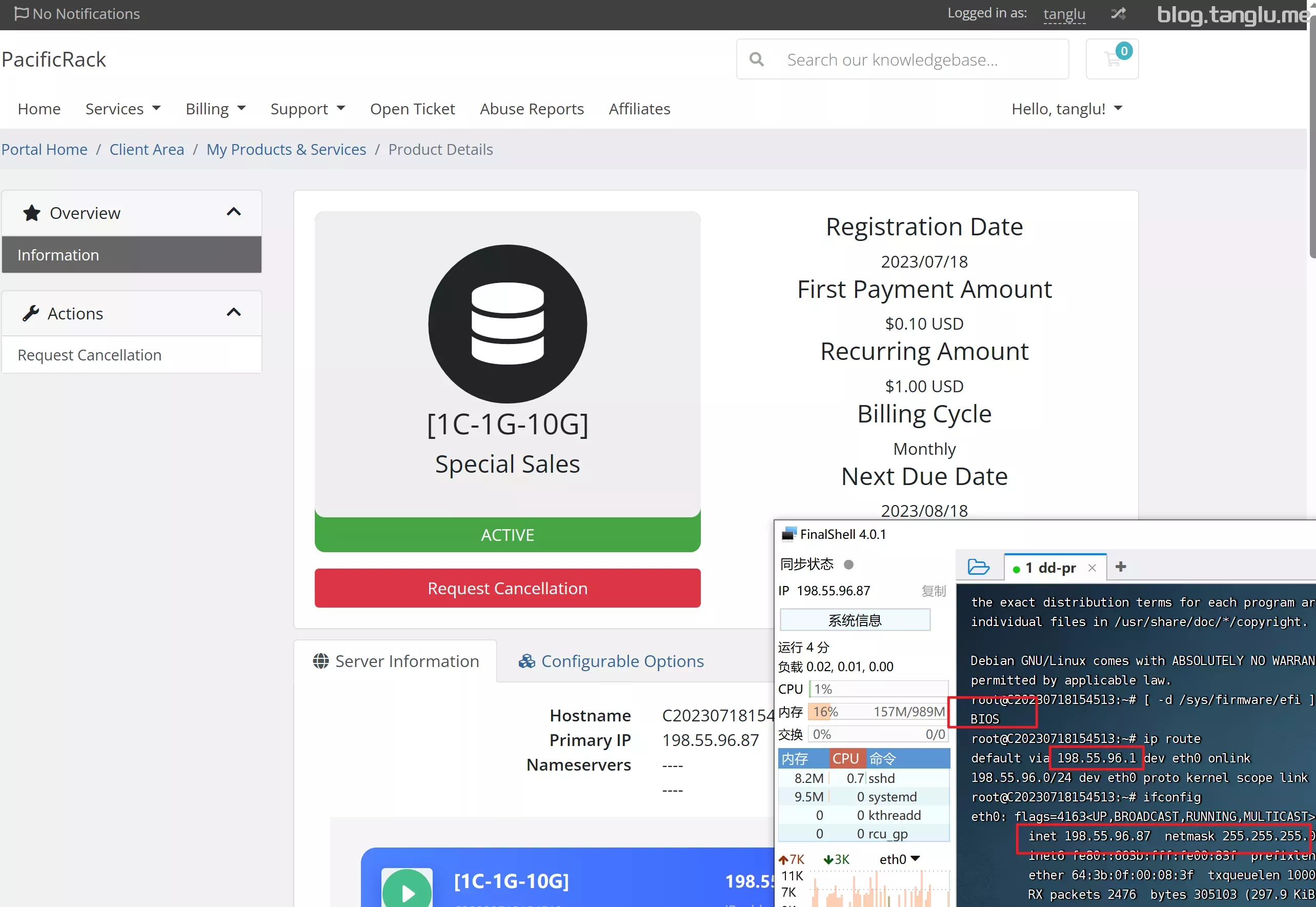Click the 2023/08/18 next due date
The width and height of the screenshot is (1316, 907).
click(x=924, y=510)
